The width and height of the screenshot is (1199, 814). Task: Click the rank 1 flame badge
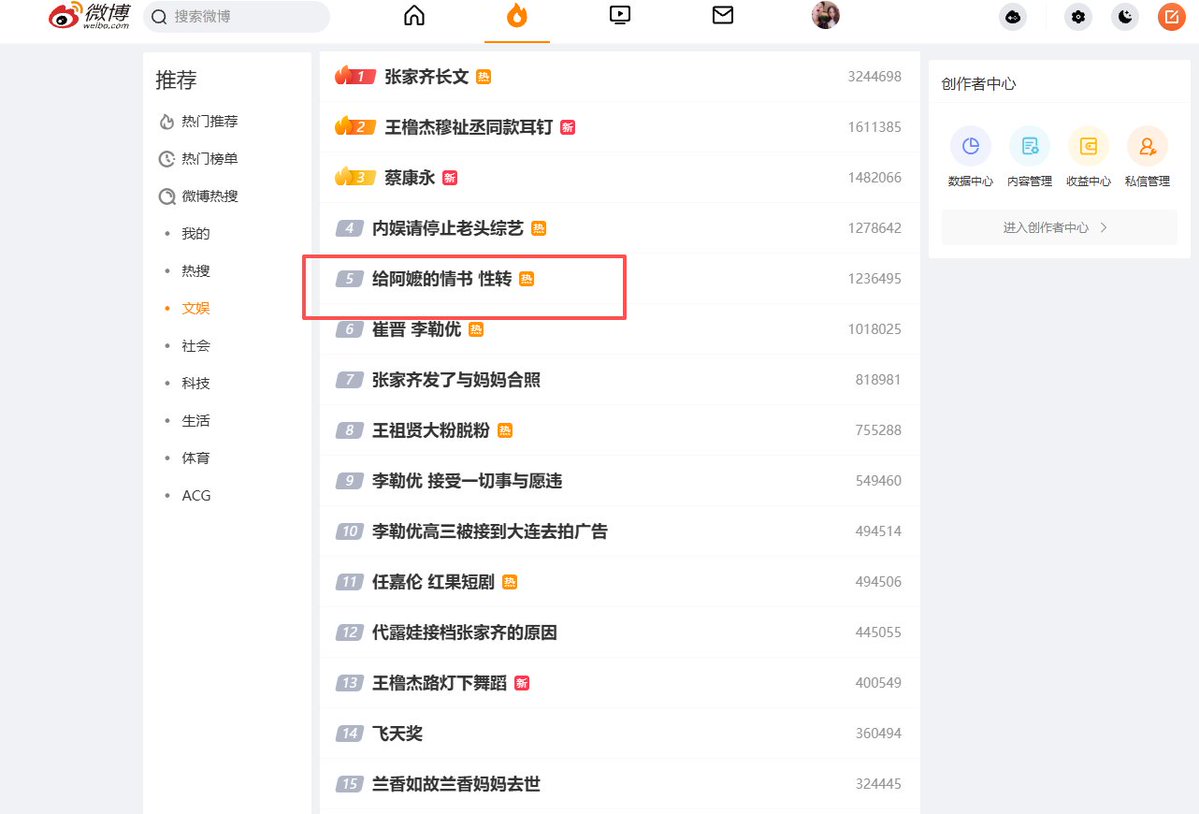[355, 76]
